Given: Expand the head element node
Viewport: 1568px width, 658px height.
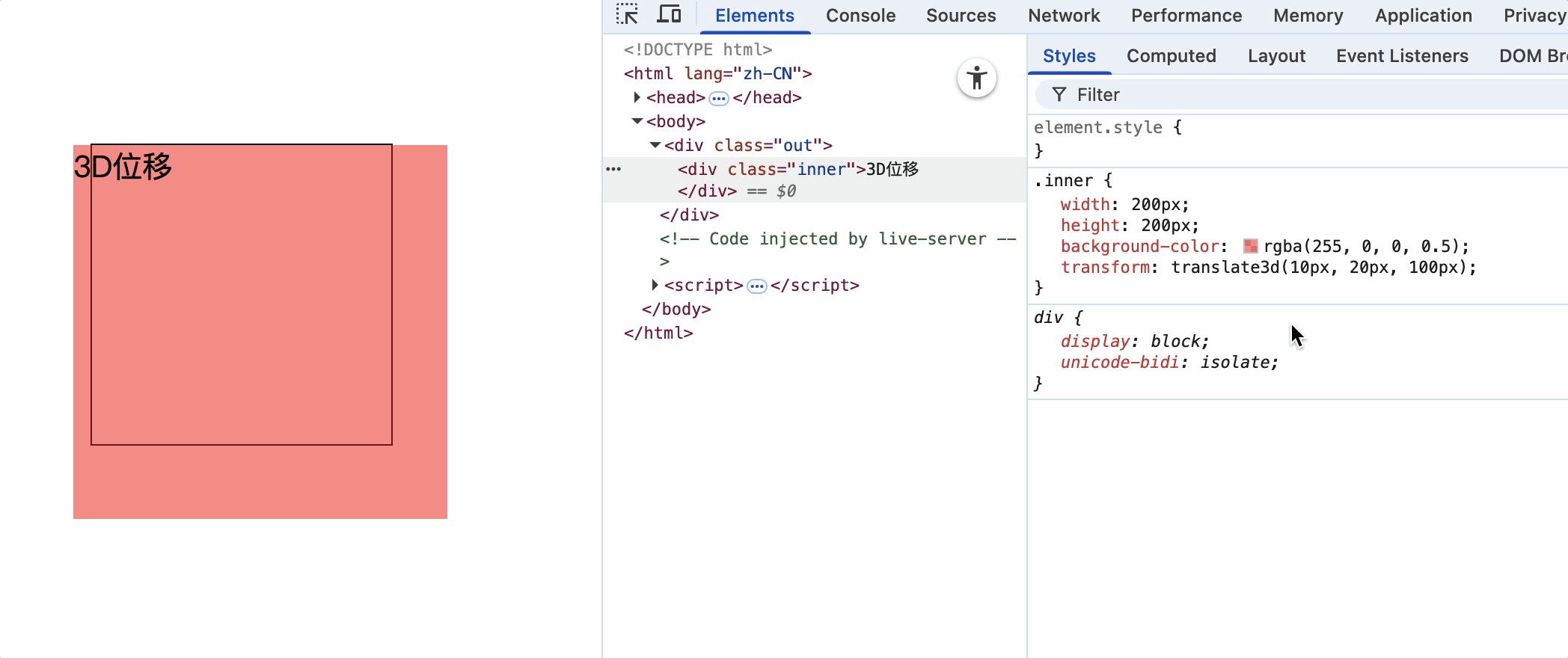Looking at the screenshot, I should pos(637,97).
